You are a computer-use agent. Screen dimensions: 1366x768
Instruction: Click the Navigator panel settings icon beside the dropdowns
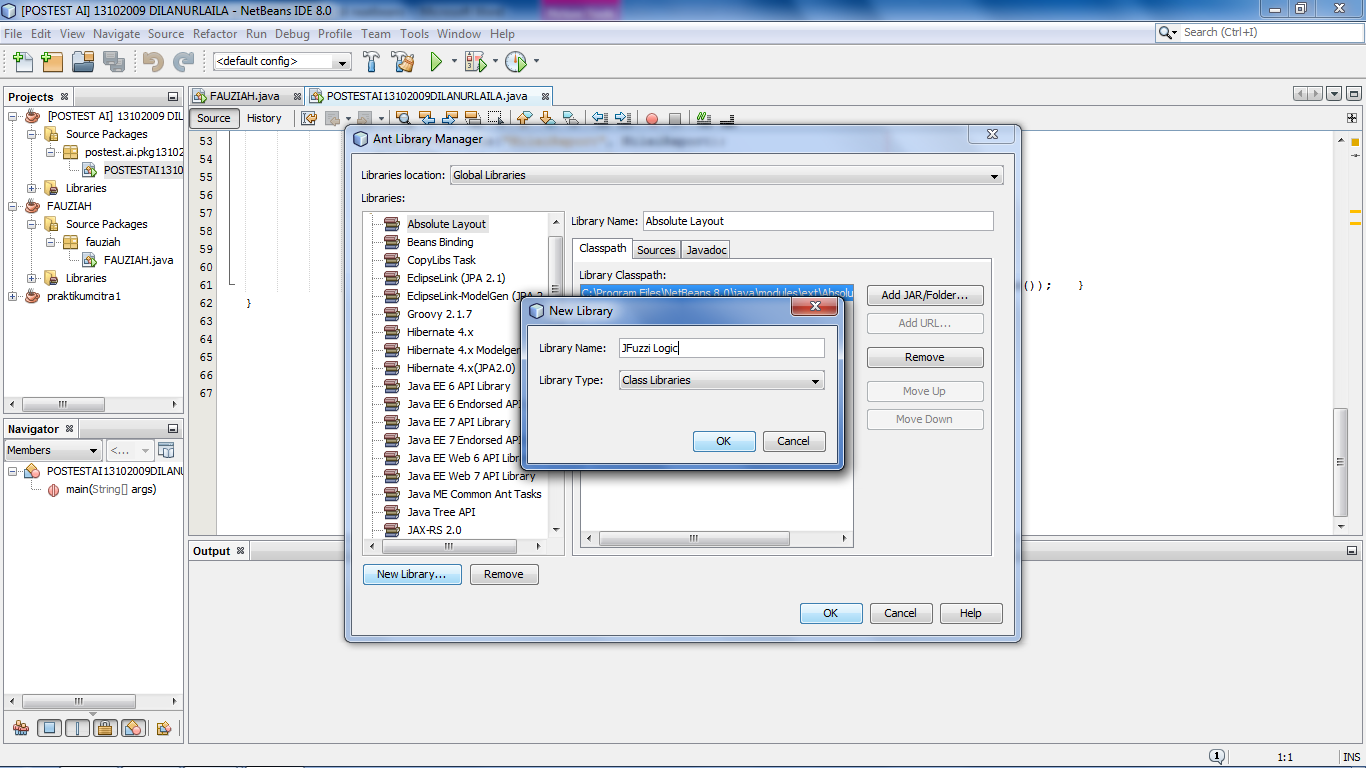pyautogui.click(x=167, y=450)
